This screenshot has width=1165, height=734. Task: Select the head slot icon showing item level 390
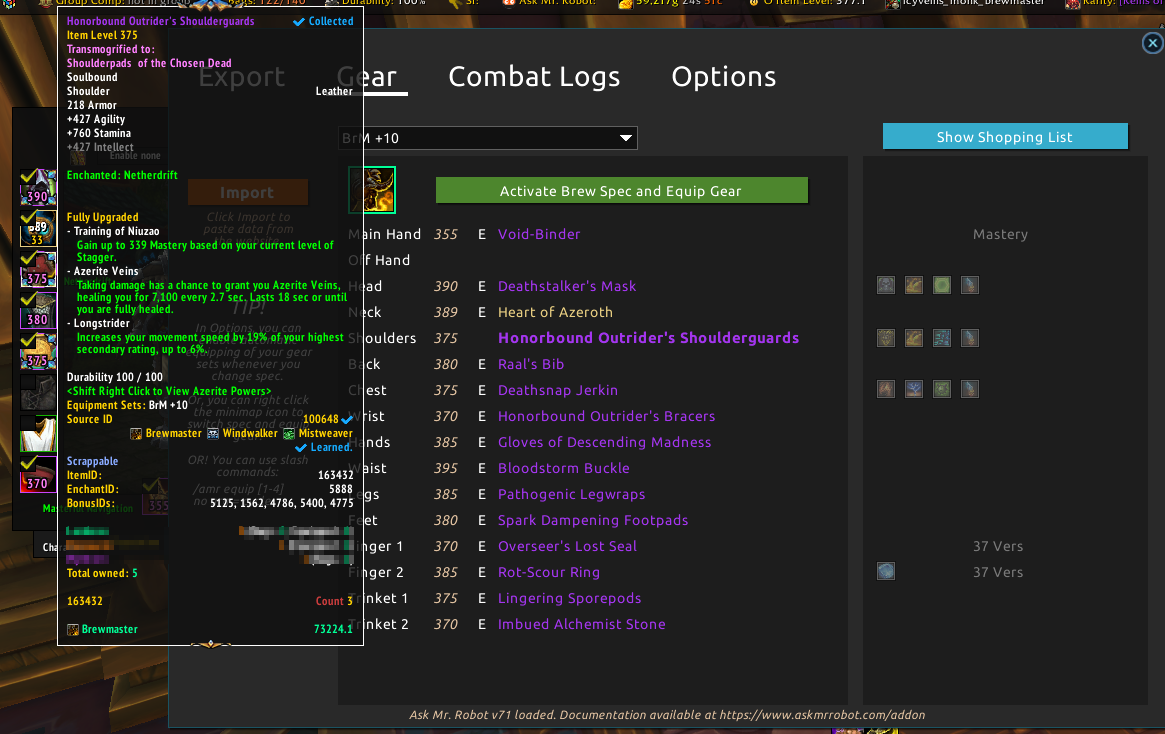pos(38,187)
